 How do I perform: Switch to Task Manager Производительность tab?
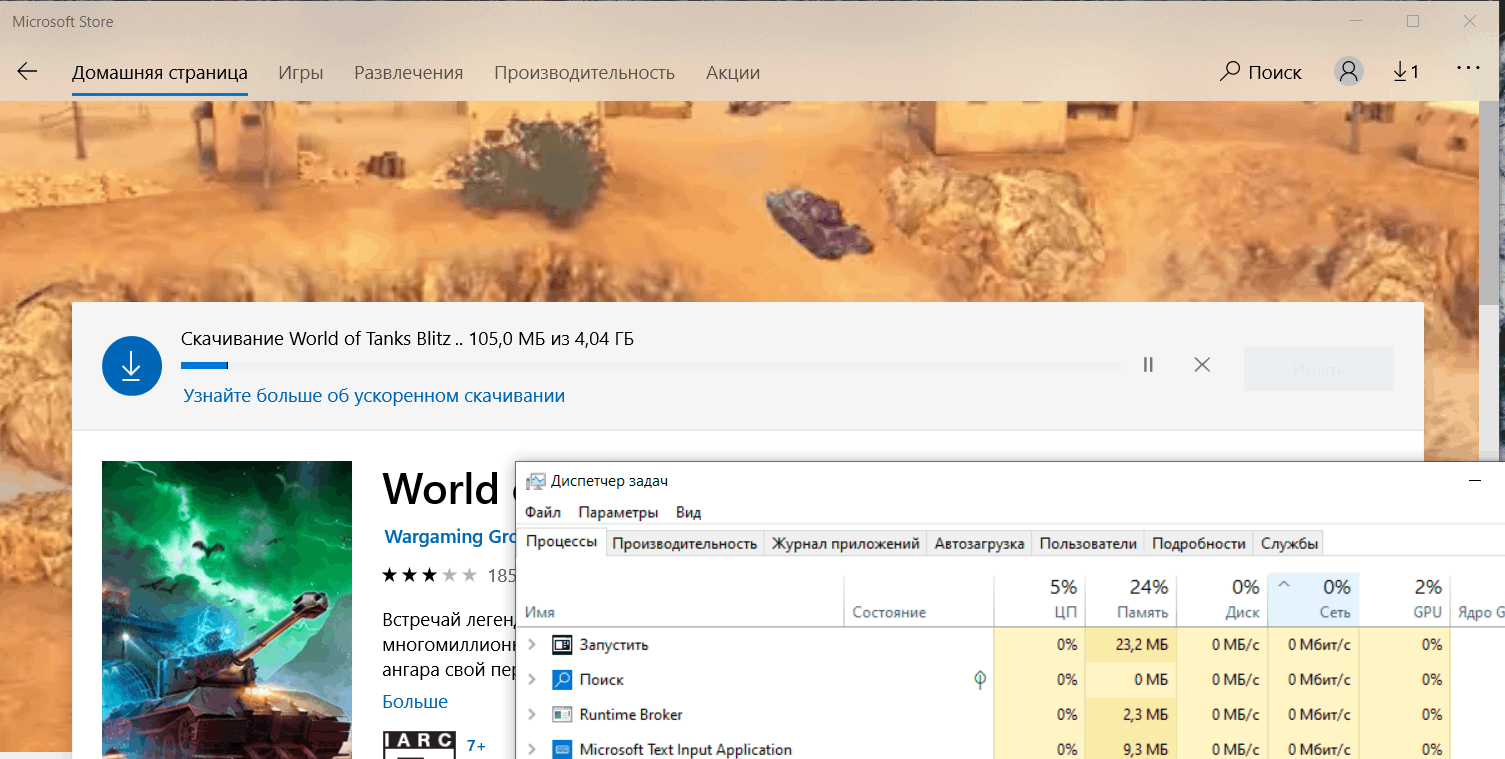[685, 543]
